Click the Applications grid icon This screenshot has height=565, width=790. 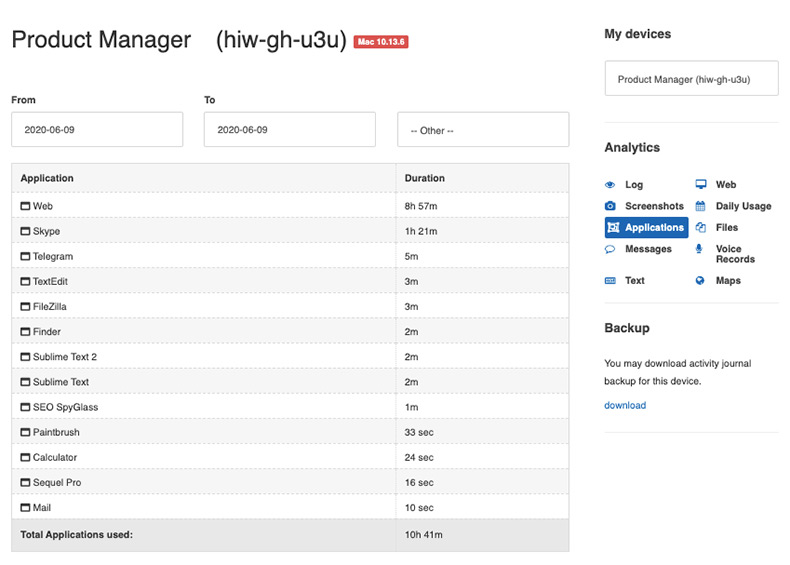click(613, 227)
